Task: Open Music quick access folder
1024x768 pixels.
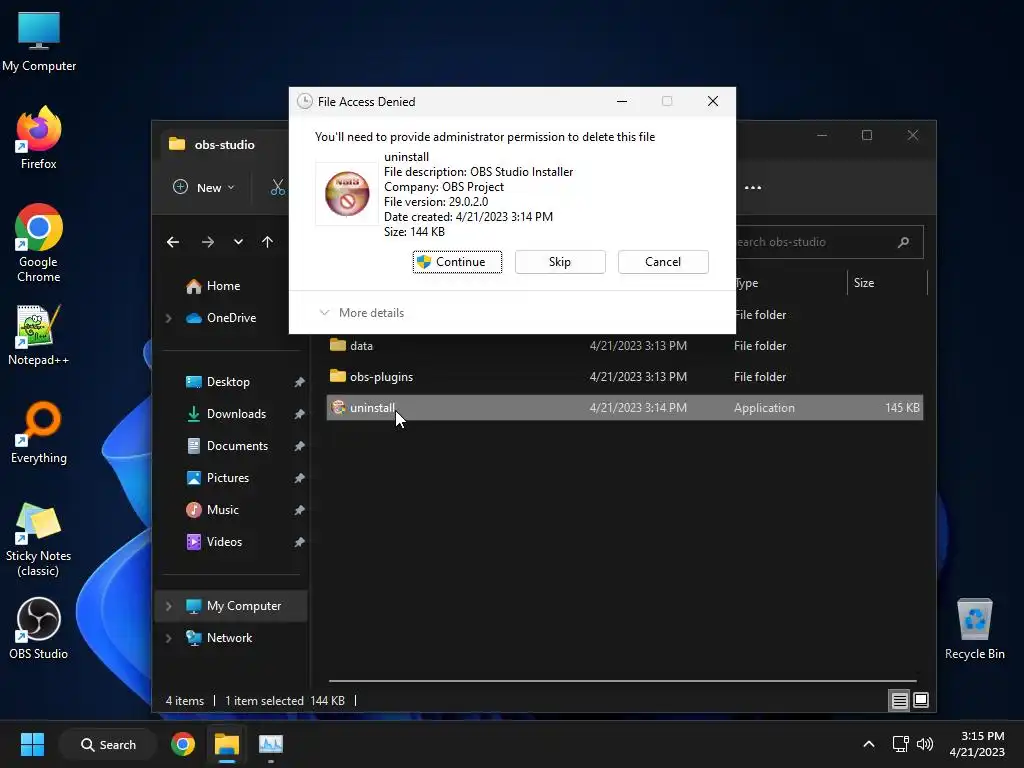Action: point(212,510)
